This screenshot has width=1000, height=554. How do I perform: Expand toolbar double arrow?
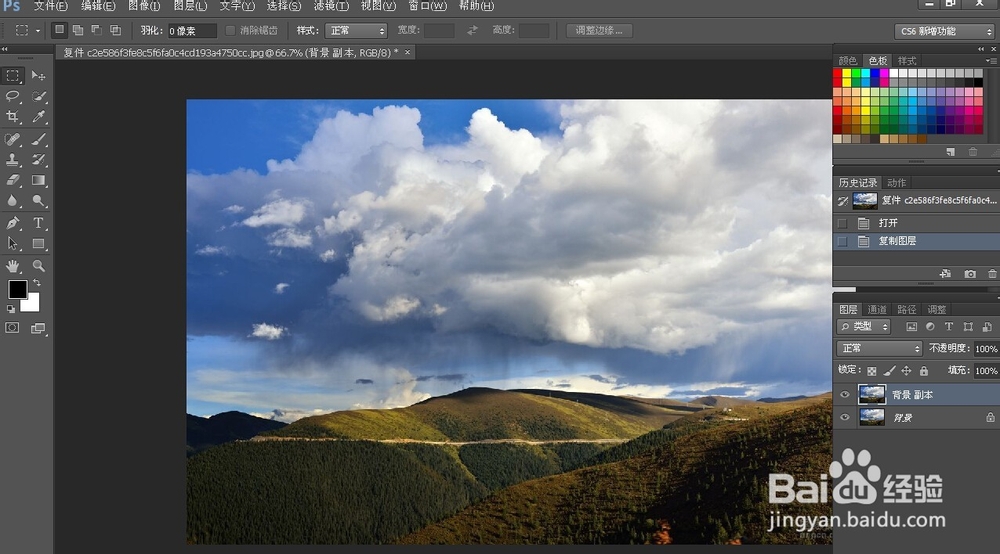(4, 48)
